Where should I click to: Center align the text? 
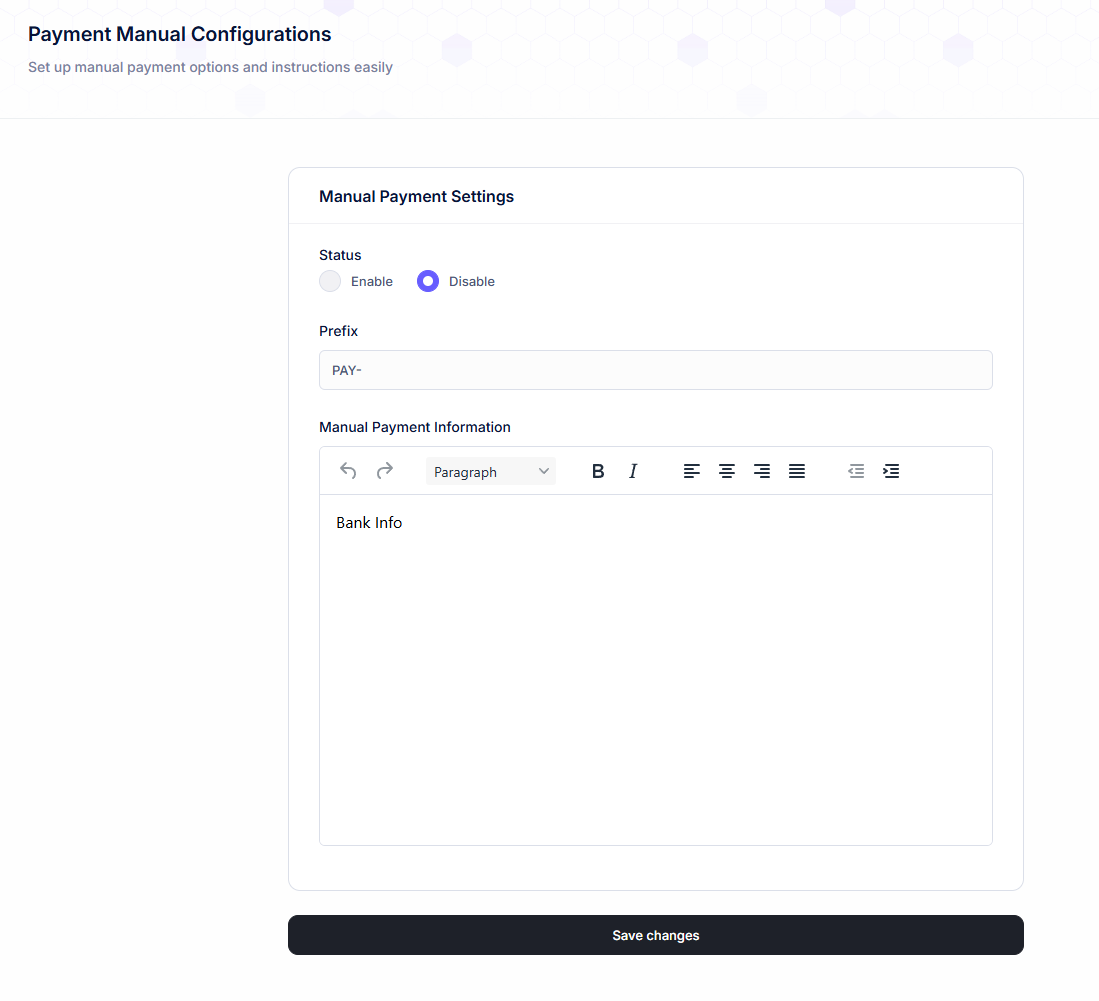[727, 471]
